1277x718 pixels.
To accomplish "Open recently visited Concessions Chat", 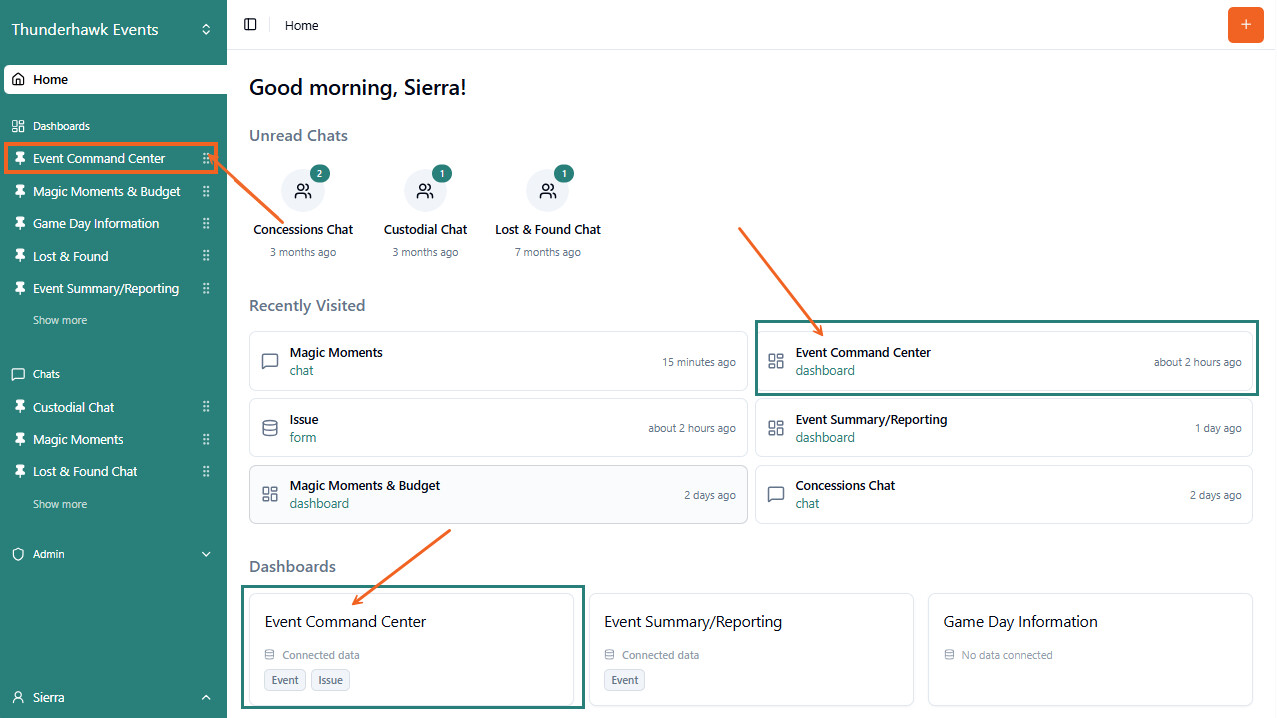I will 1004,494.
